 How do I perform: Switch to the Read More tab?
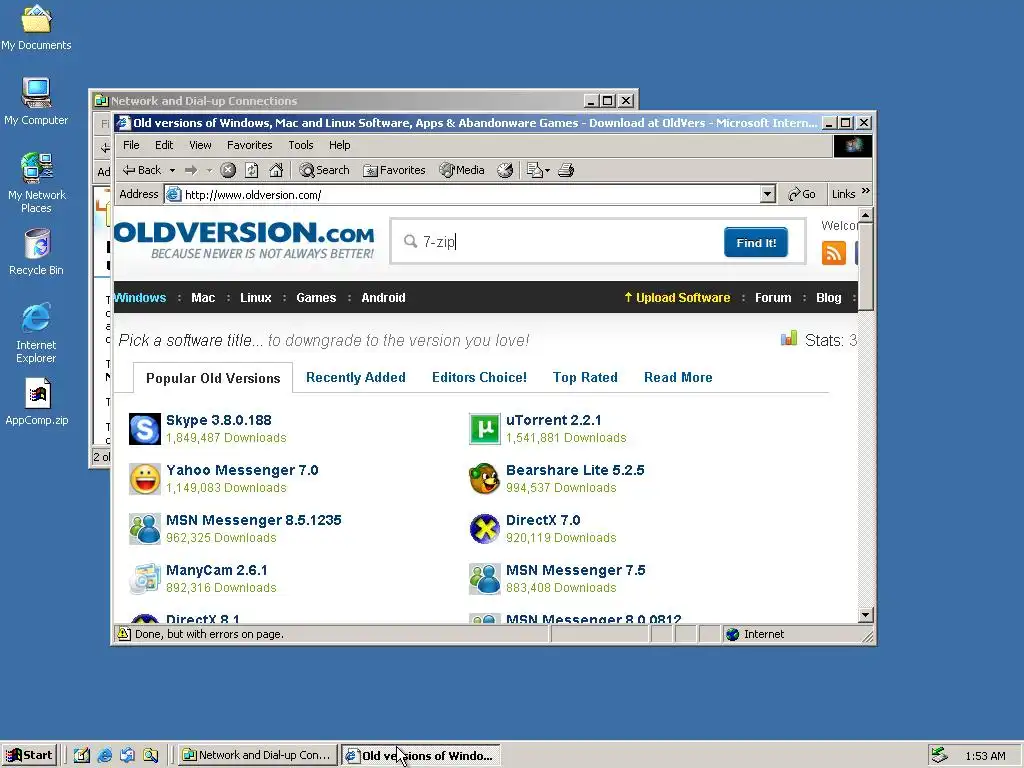[678, 377]
